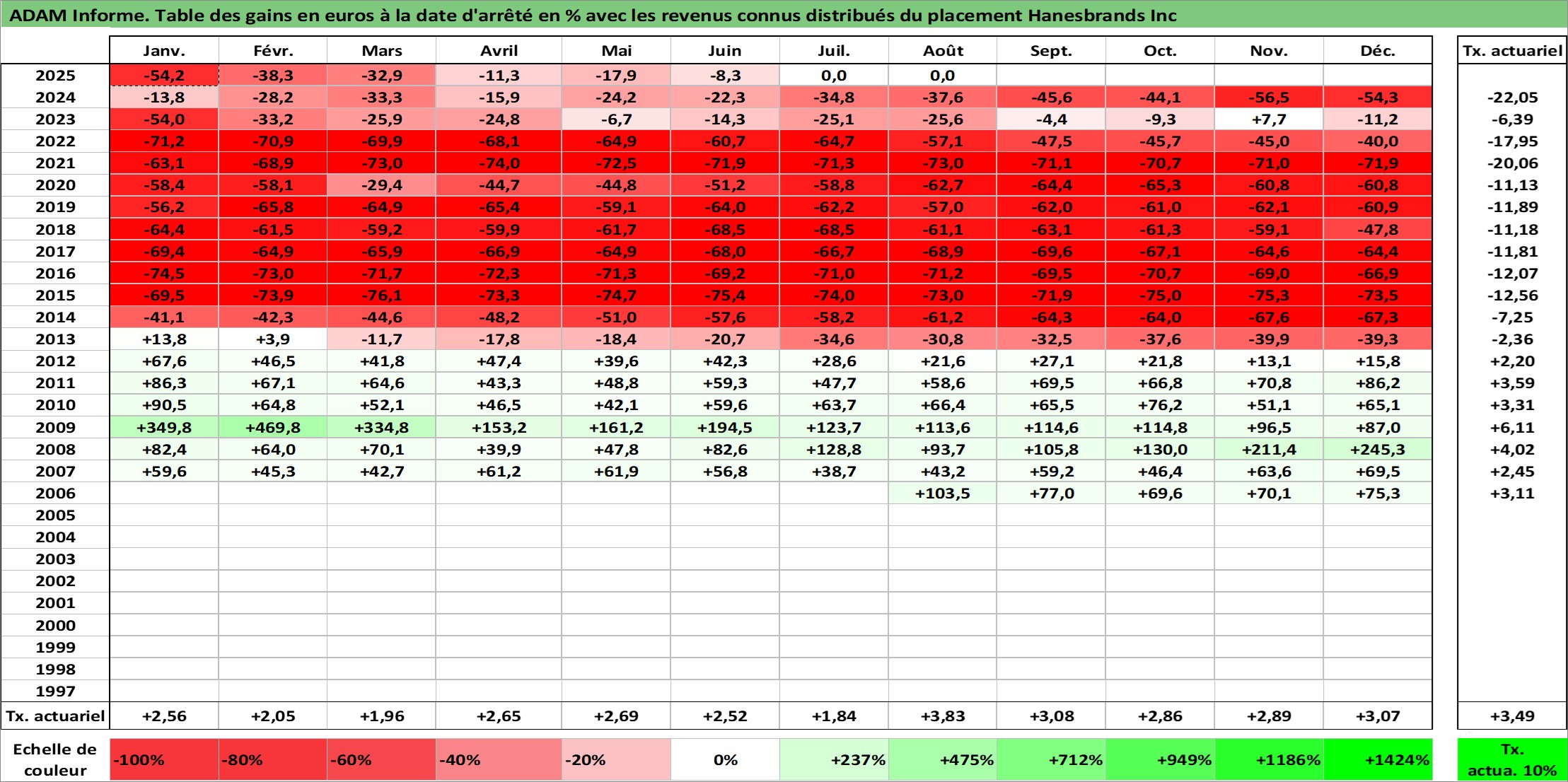Click the +13,8 cell for Janv. 2013

click(164, 339)
